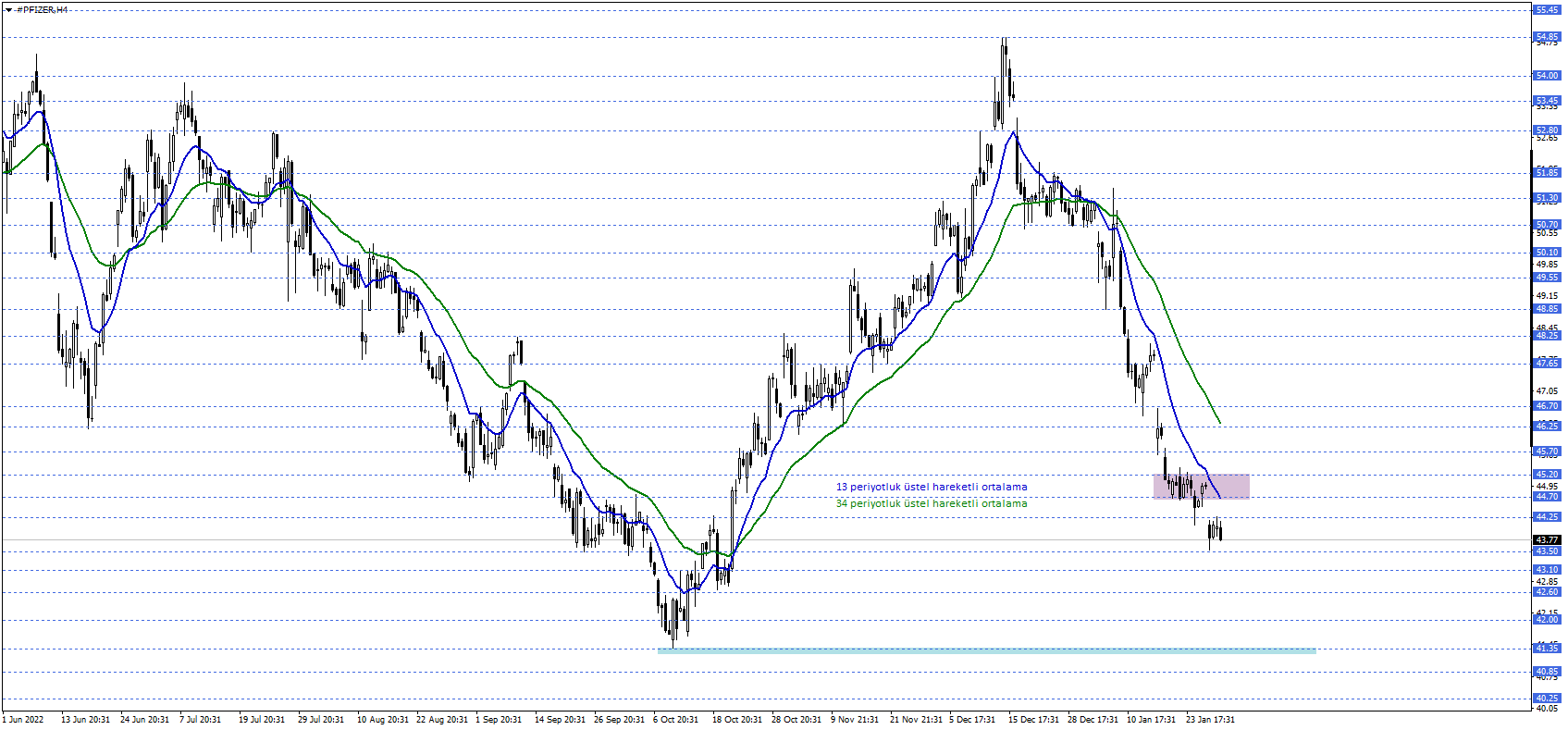Click the #PFIZER,H4 chart title text
Screen dimensions: 1568x730
(x=42, y=9)
